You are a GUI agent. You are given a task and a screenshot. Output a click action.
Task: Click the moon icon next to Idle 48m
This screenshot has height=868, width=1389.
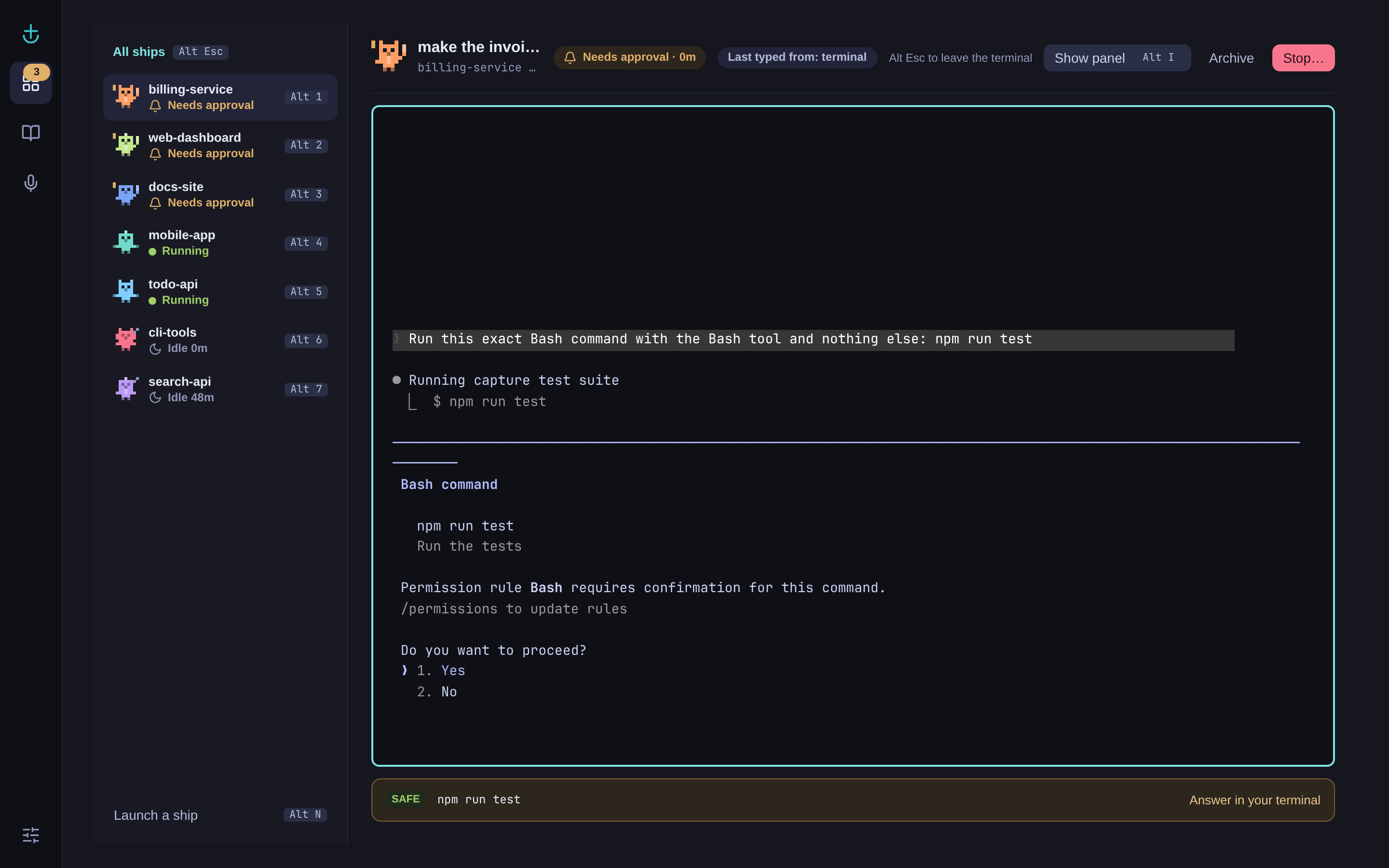tap(155, 397)
